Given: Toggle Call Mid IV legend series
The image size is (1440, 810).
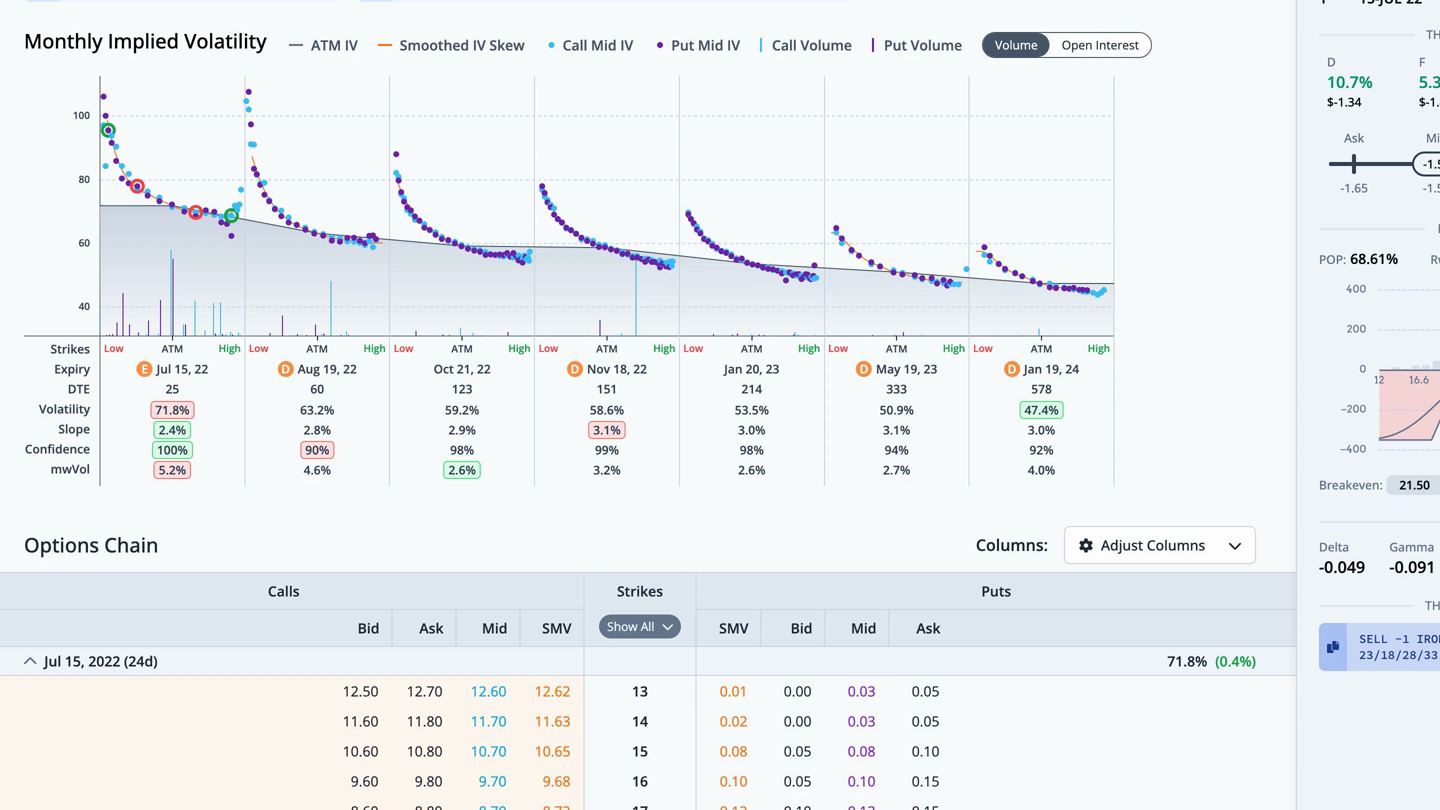Looking at the screenshot, I should point(590,45).
